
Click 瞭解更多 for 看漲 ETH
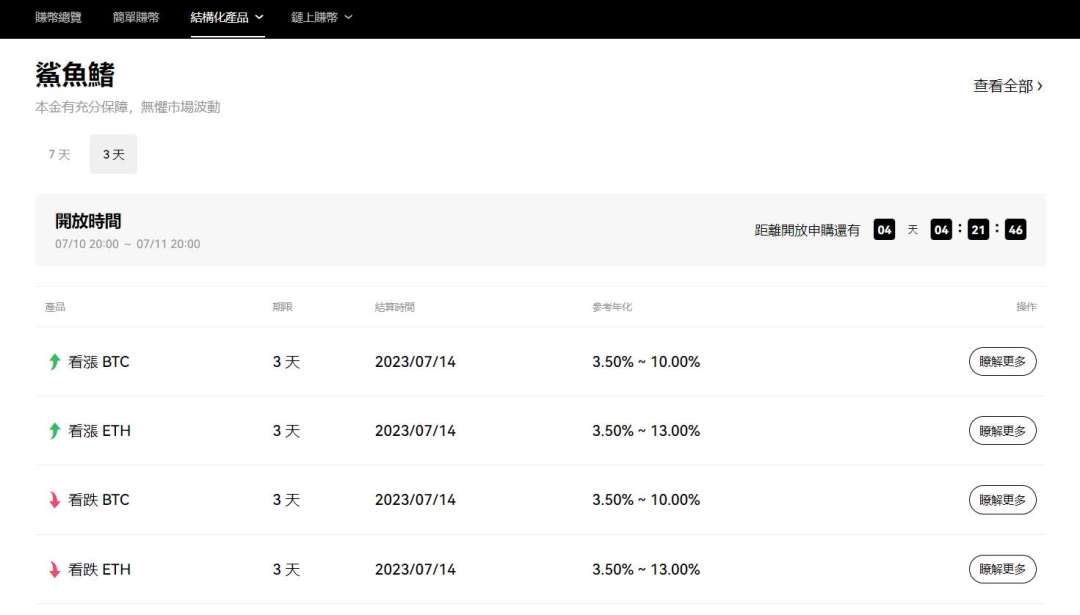(x=1002, y=431)
